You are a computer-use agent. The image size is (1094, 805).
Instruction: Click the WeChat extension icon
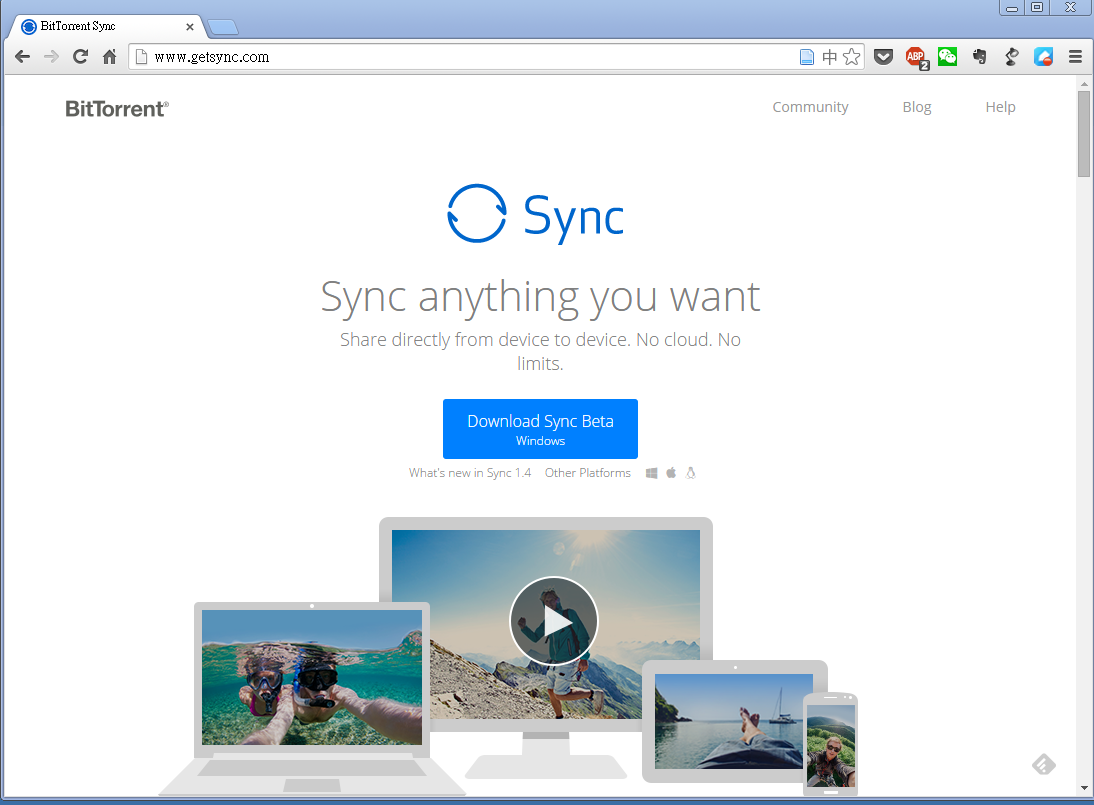click(947, 57)
